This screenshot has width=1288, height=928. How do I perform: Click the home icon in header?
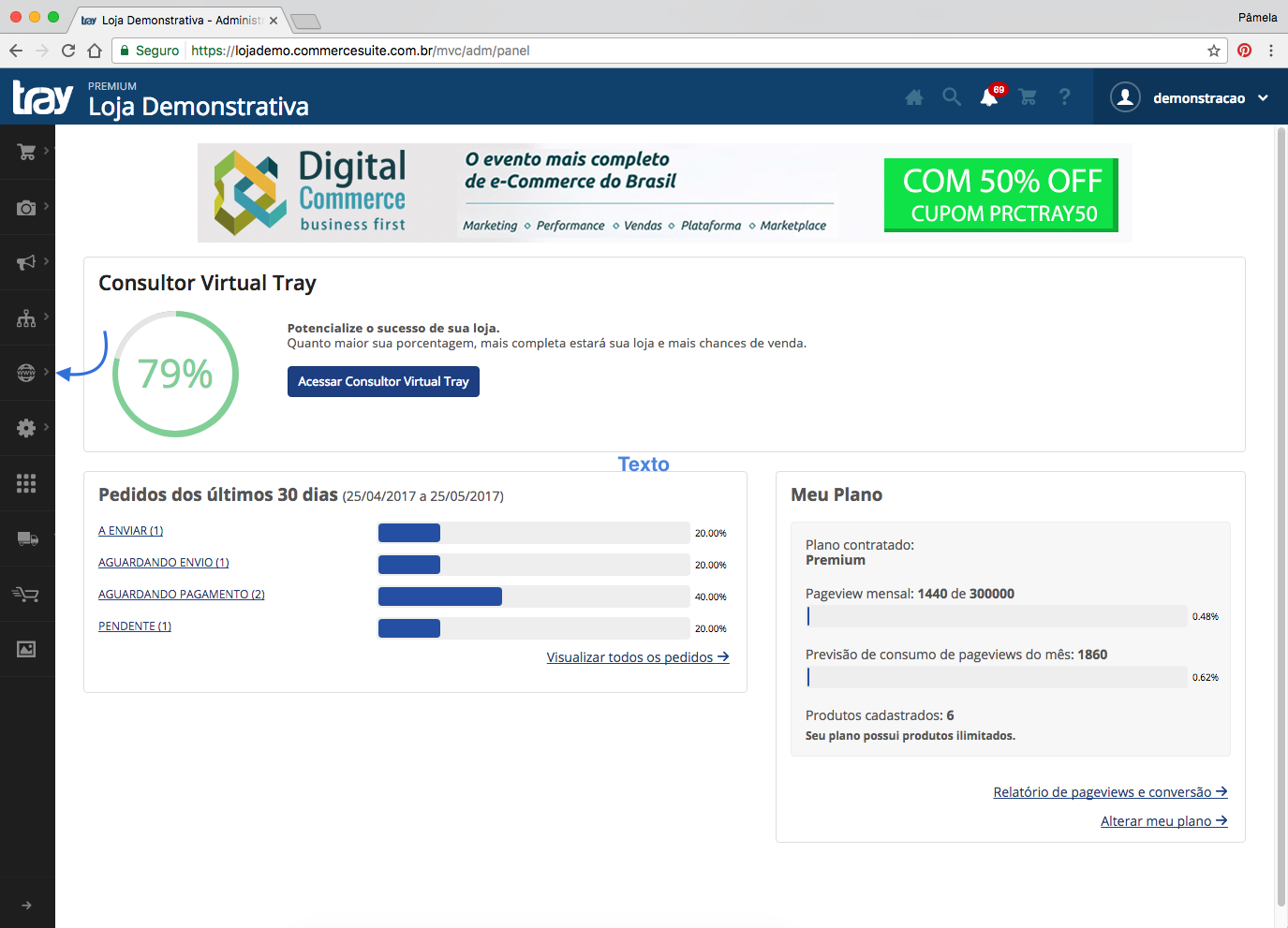tap(914, 96)
